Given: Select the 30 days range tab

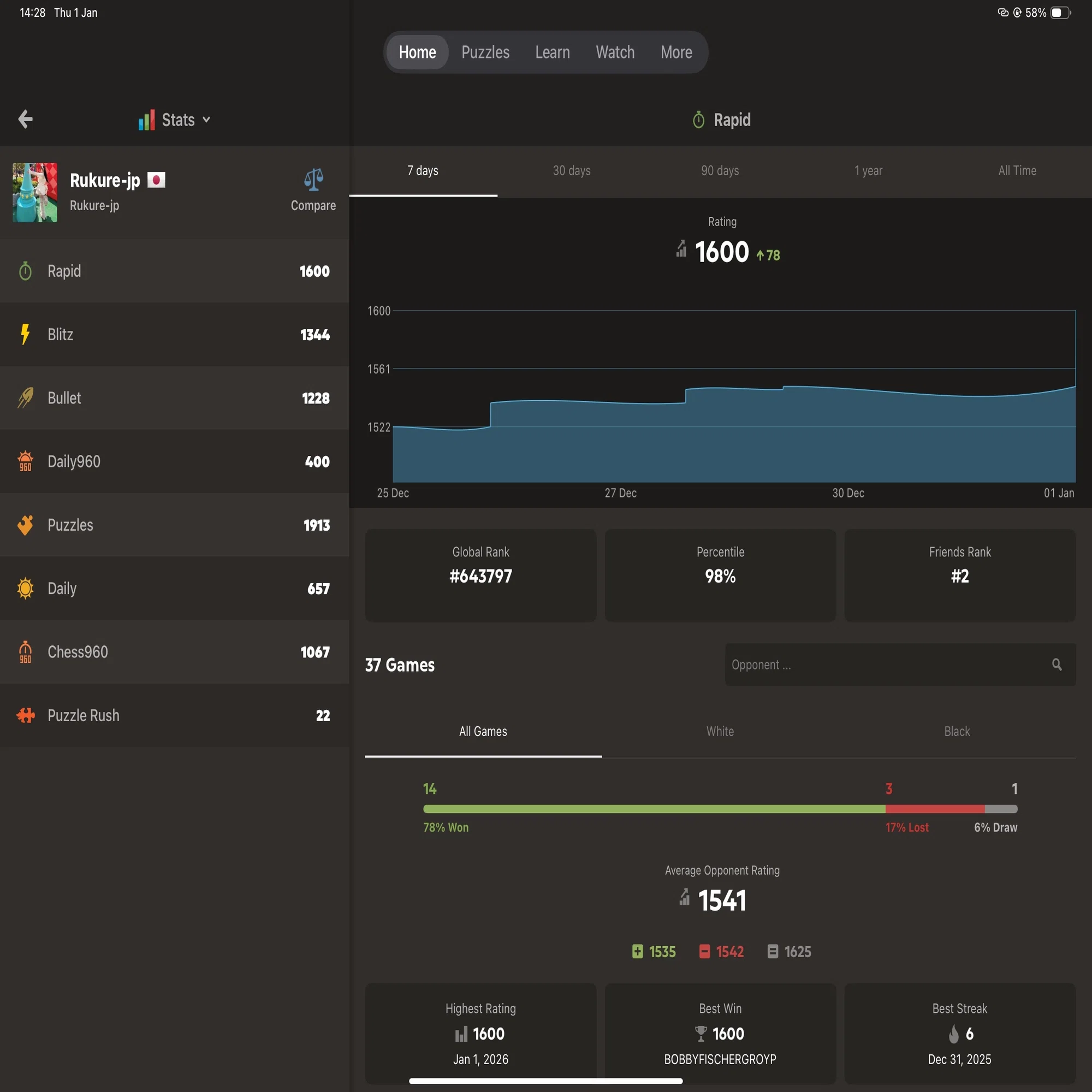Looking at the screenshot, I should click(572, 171).
